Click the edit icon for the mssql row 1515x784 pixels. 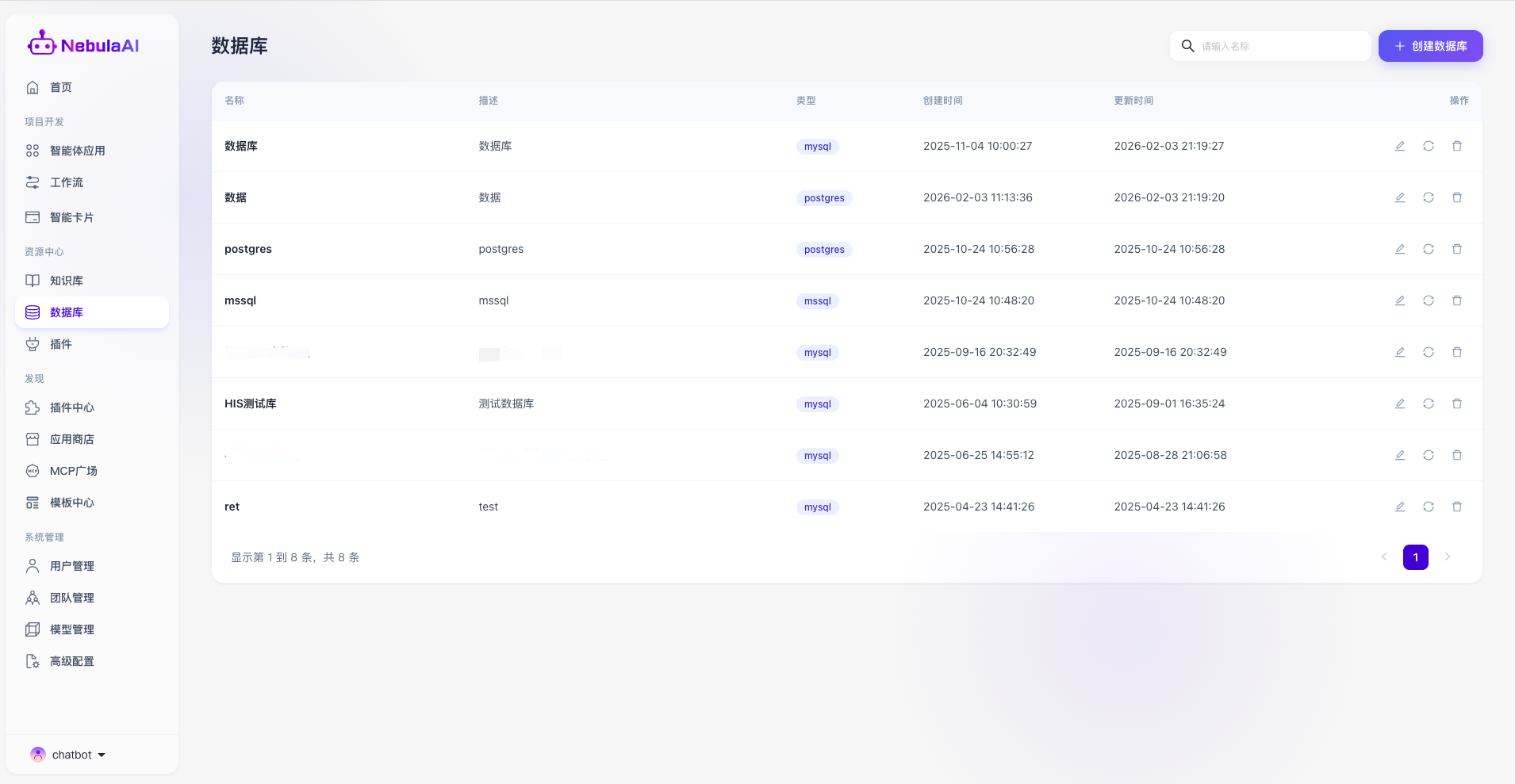pyautogui.click(x=1400, y=300)
